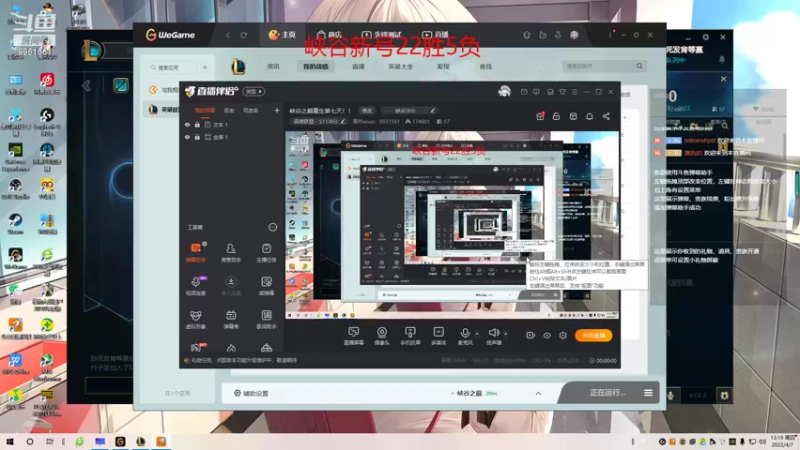This screenshot has height=450, width=800.
Task: Open the 主播任务 tool
Action: 266,252
